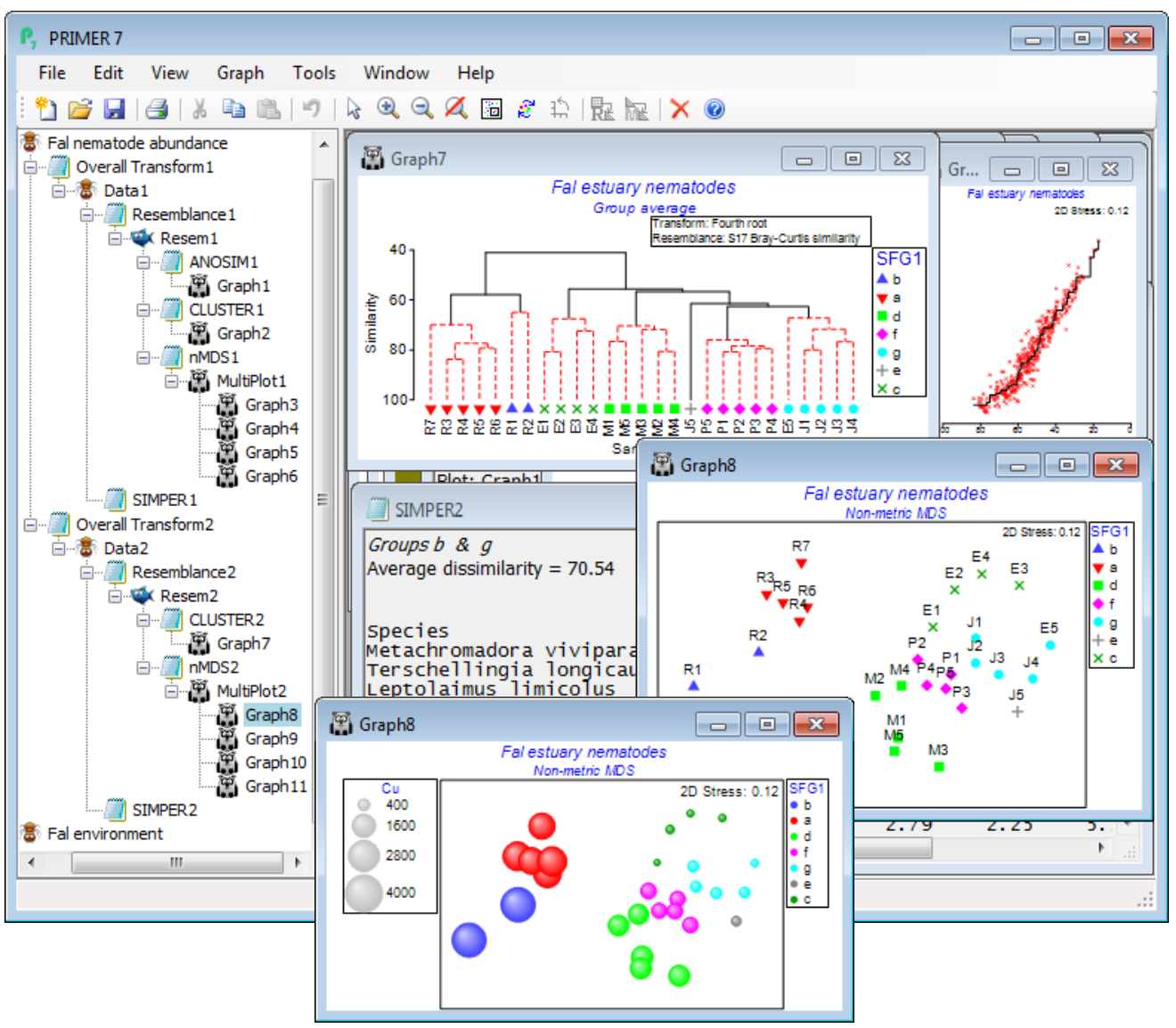Screen dimensions: 1176x1028
Task: Open the Help menu
Action: tap(476, 73)
